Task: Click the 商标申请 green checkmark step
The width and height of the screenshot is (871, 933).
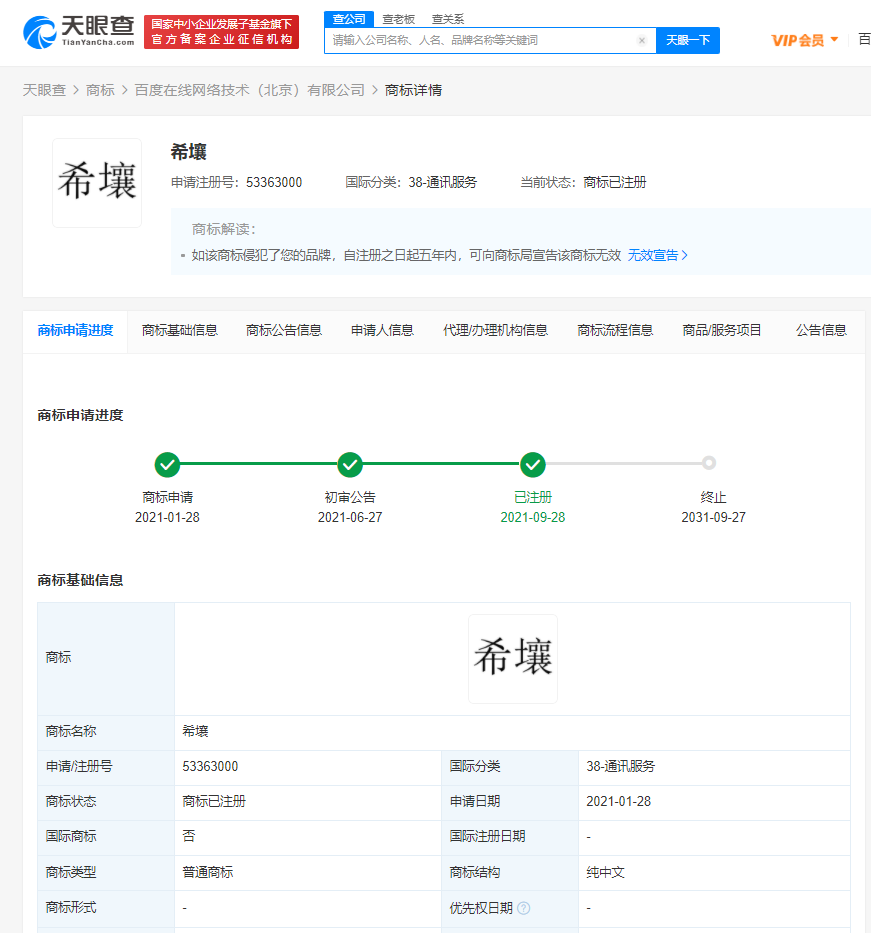Action: [167, 465]
